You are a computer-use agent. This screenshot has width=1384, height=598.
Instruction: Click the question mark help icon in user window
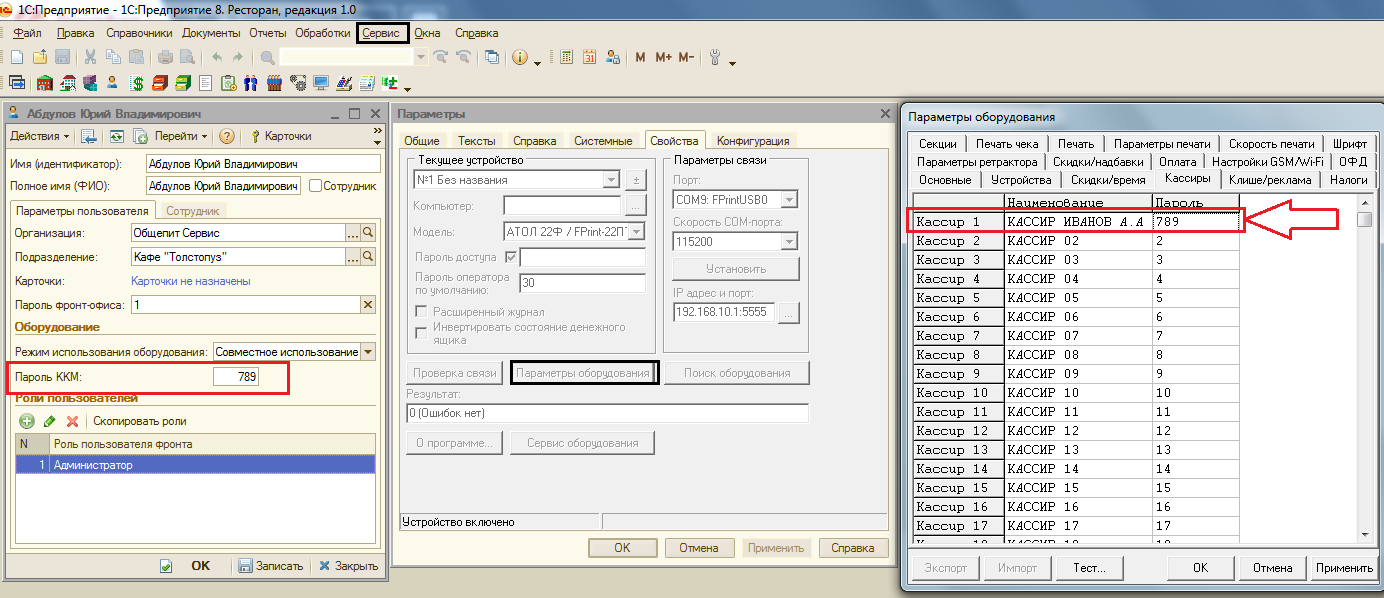tap(227, 136)
